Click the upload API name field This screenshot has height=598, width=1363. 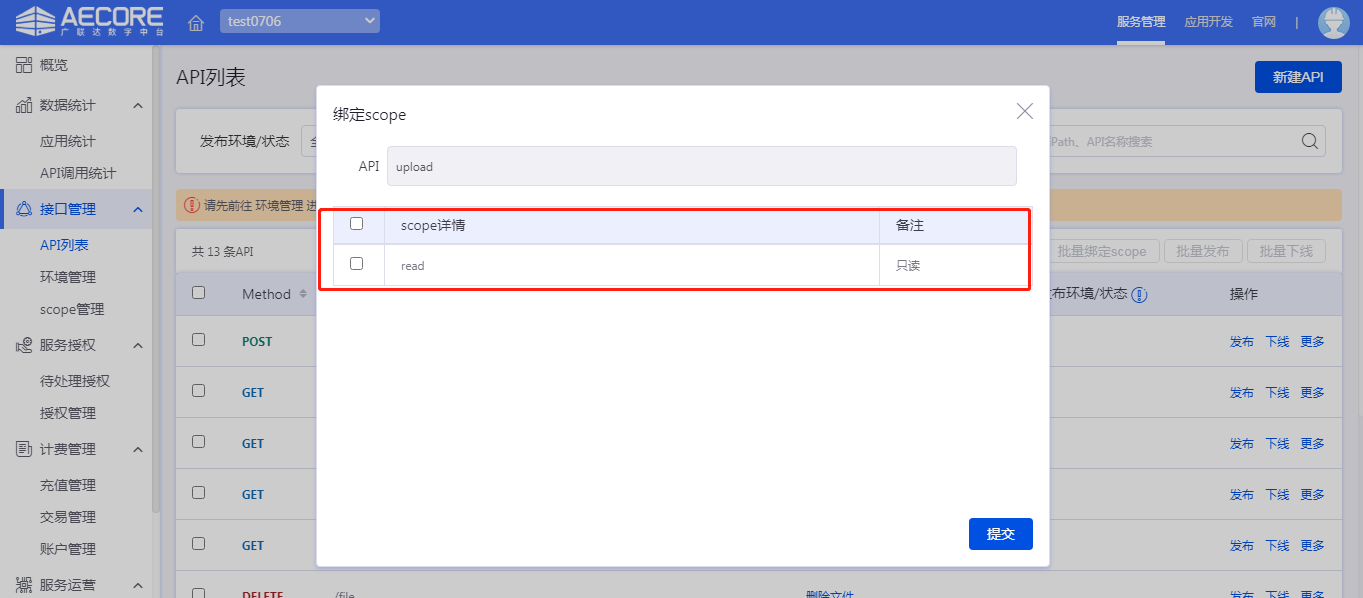click(701, 167)
